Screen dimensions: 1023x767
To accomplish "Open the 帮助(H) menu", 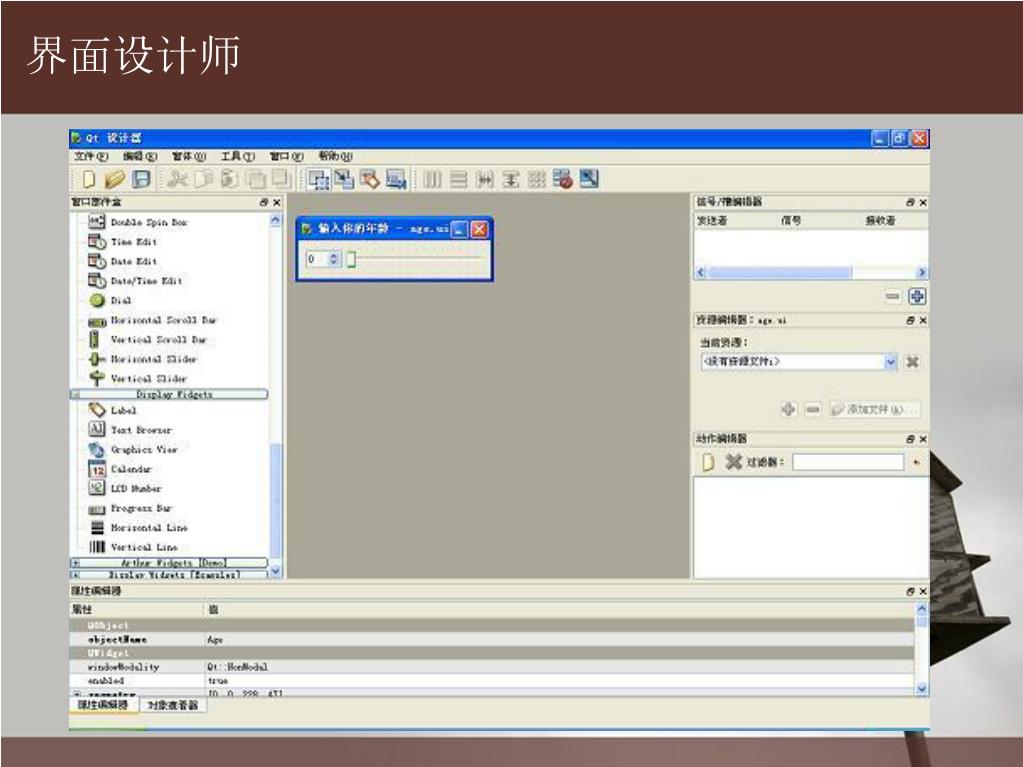I will [335, 157].
